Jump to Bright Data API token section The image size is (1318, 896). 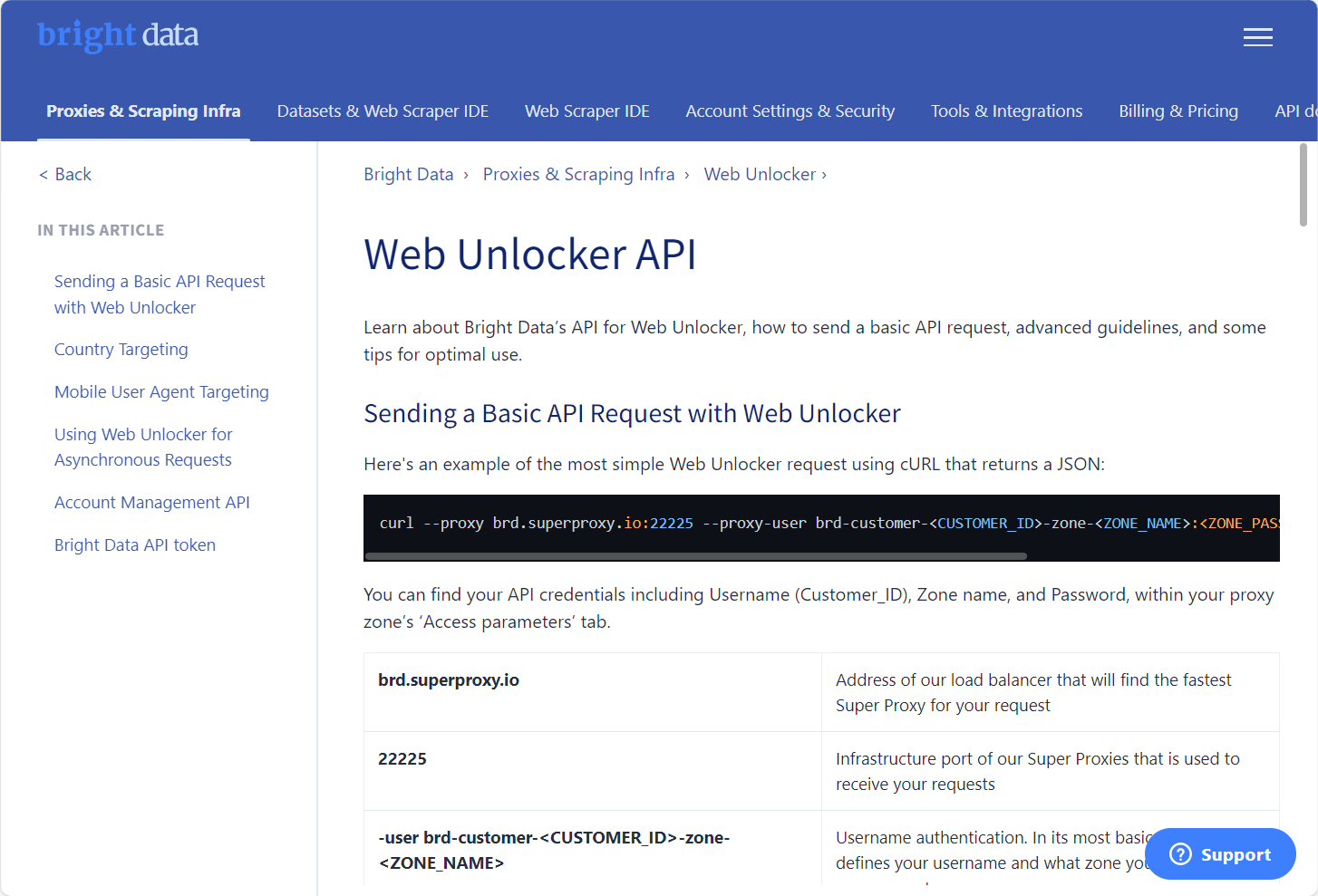(135, 545)
